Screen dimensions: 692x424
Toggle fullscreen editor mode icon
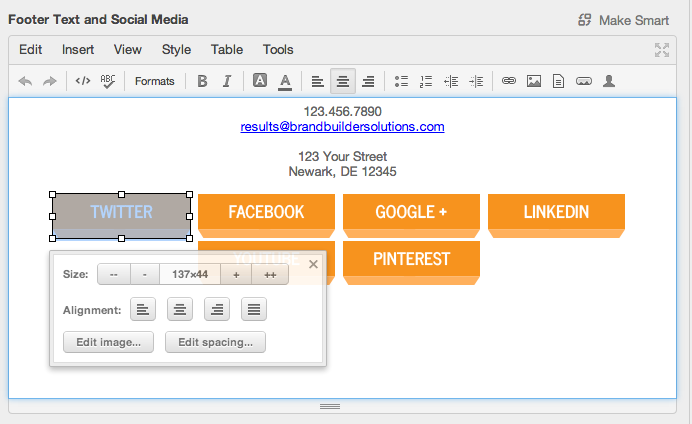[x=662, y=50]
